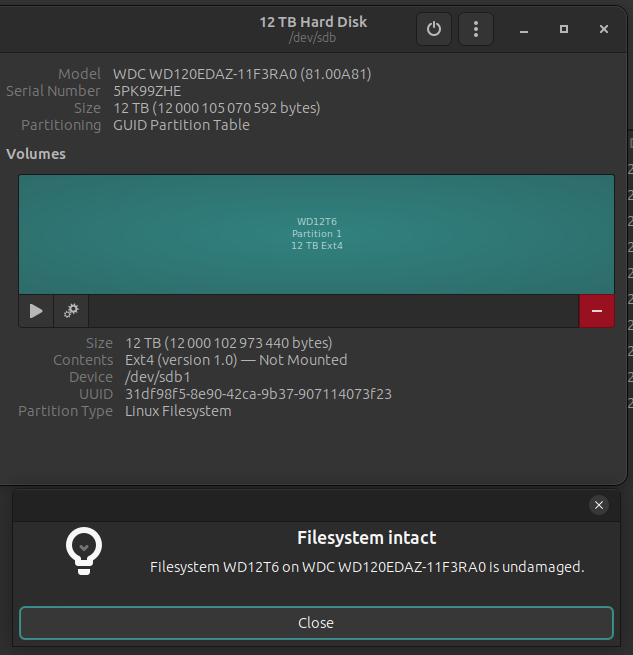633x655 pixels.
Task: Click the Volumes heading
Action: coord(36,154)
